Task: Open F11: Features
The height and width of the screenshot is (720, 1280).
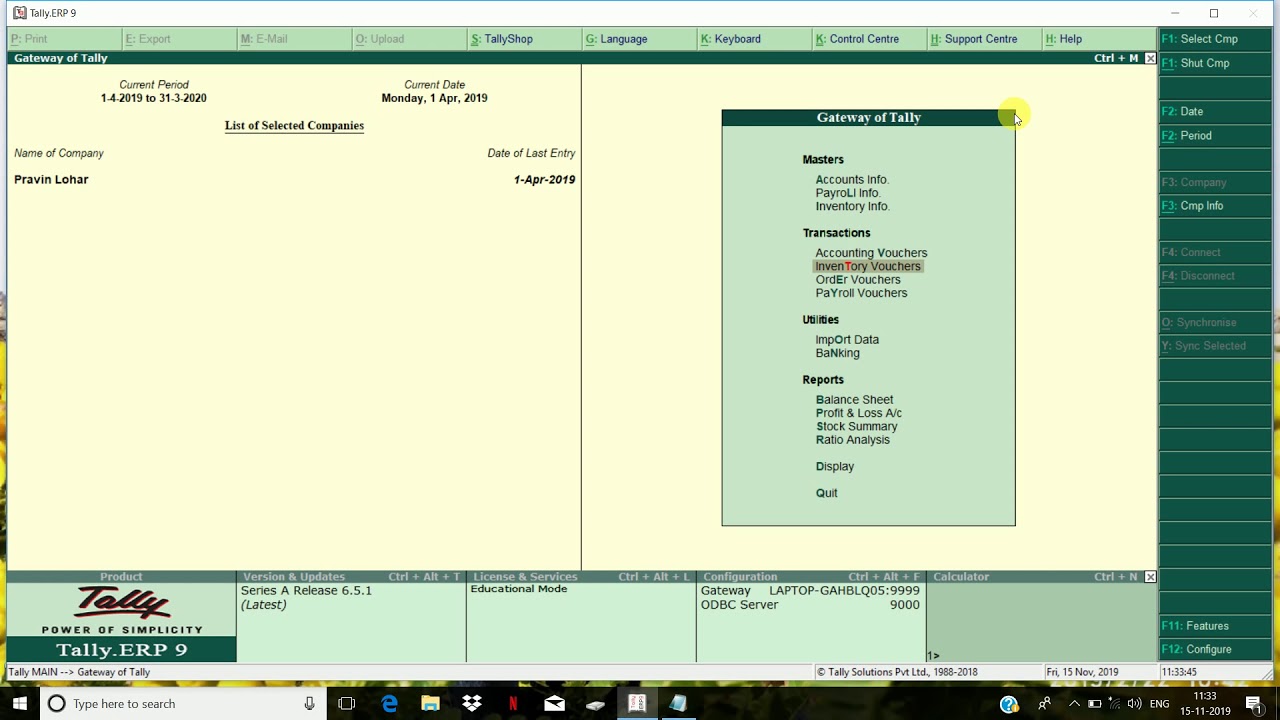Action: [x=1215, y=626]
